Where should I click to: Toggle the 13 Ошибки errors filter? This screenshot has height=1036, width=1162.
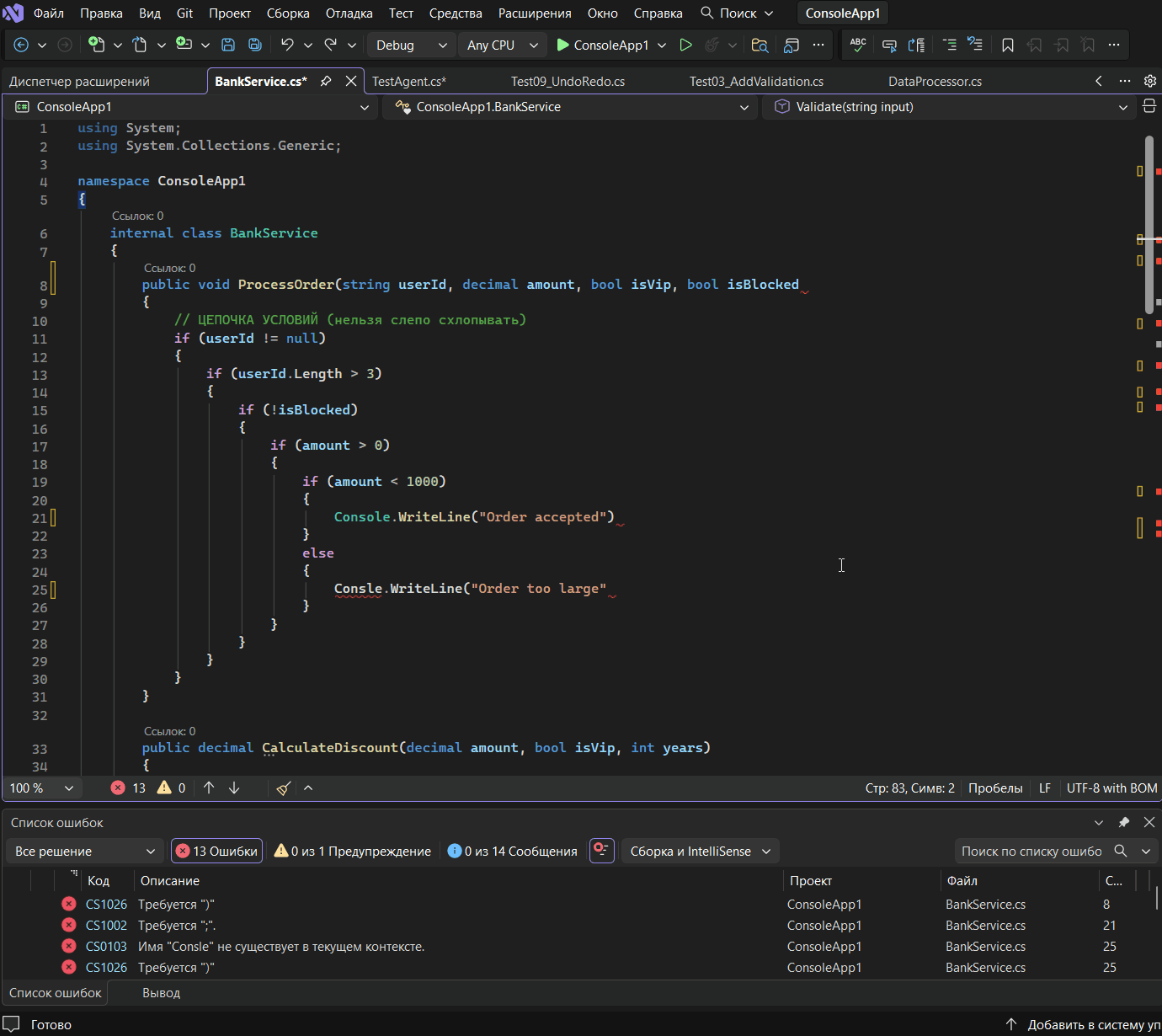pos(216,851)
